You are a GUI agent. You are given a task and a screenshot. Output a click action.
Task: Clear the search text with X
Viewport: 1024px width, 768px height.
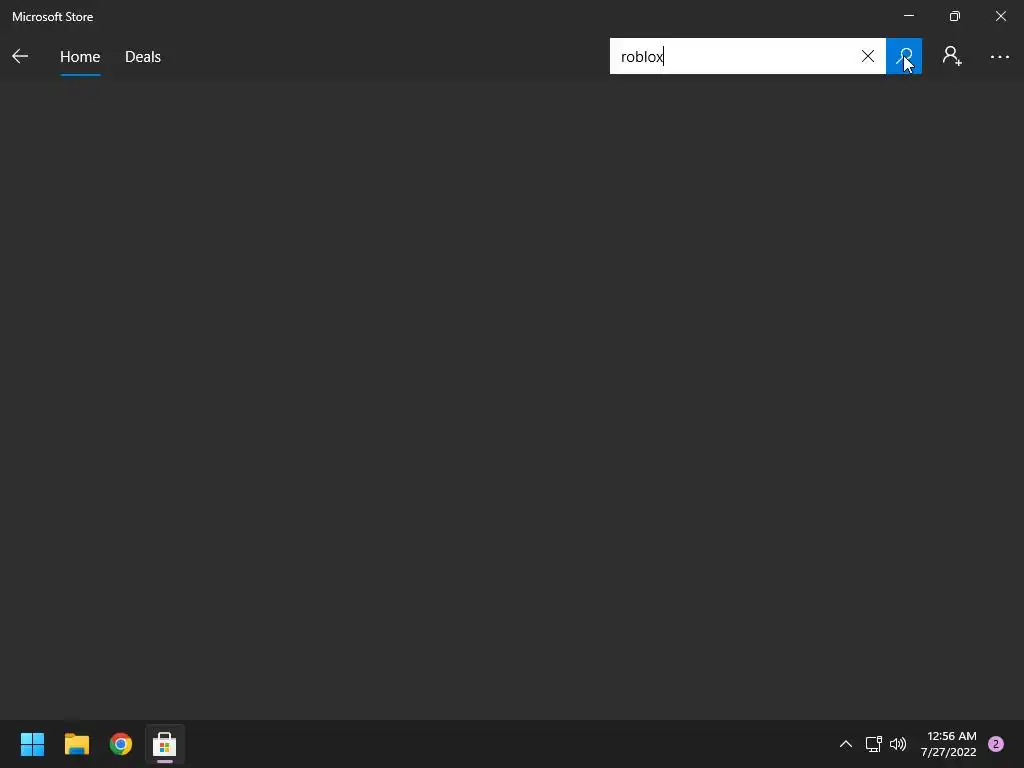(867, 56)
